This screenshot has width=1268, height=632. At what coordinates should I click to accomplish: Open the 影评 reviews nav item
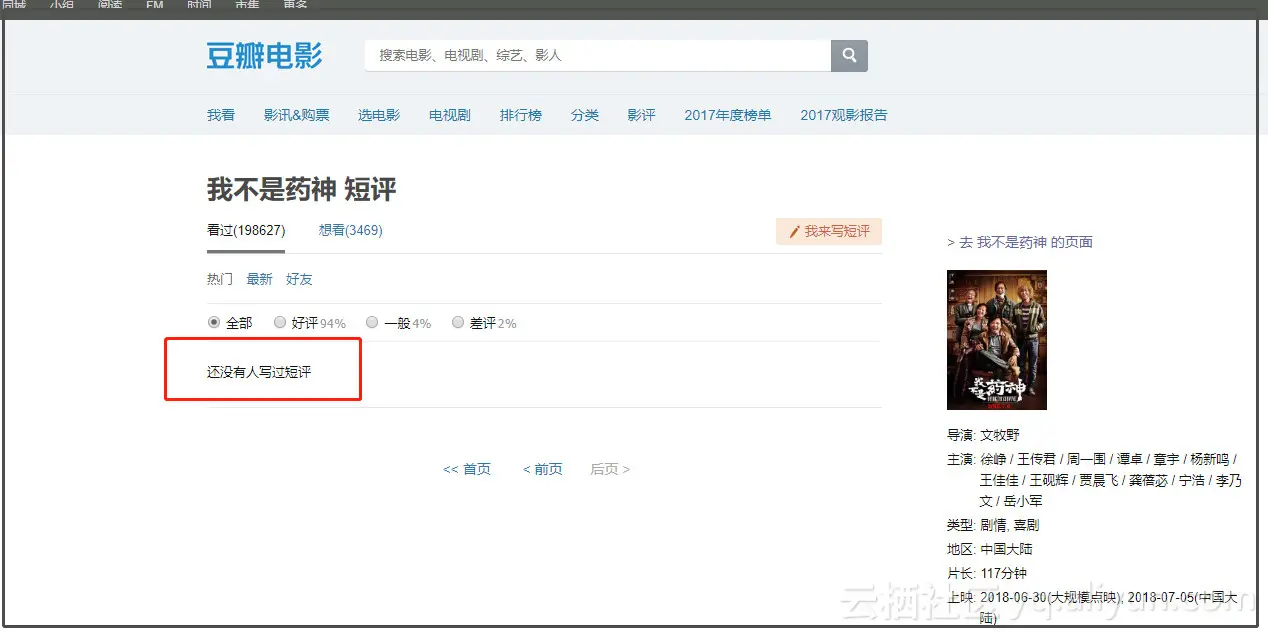(642, 115)
